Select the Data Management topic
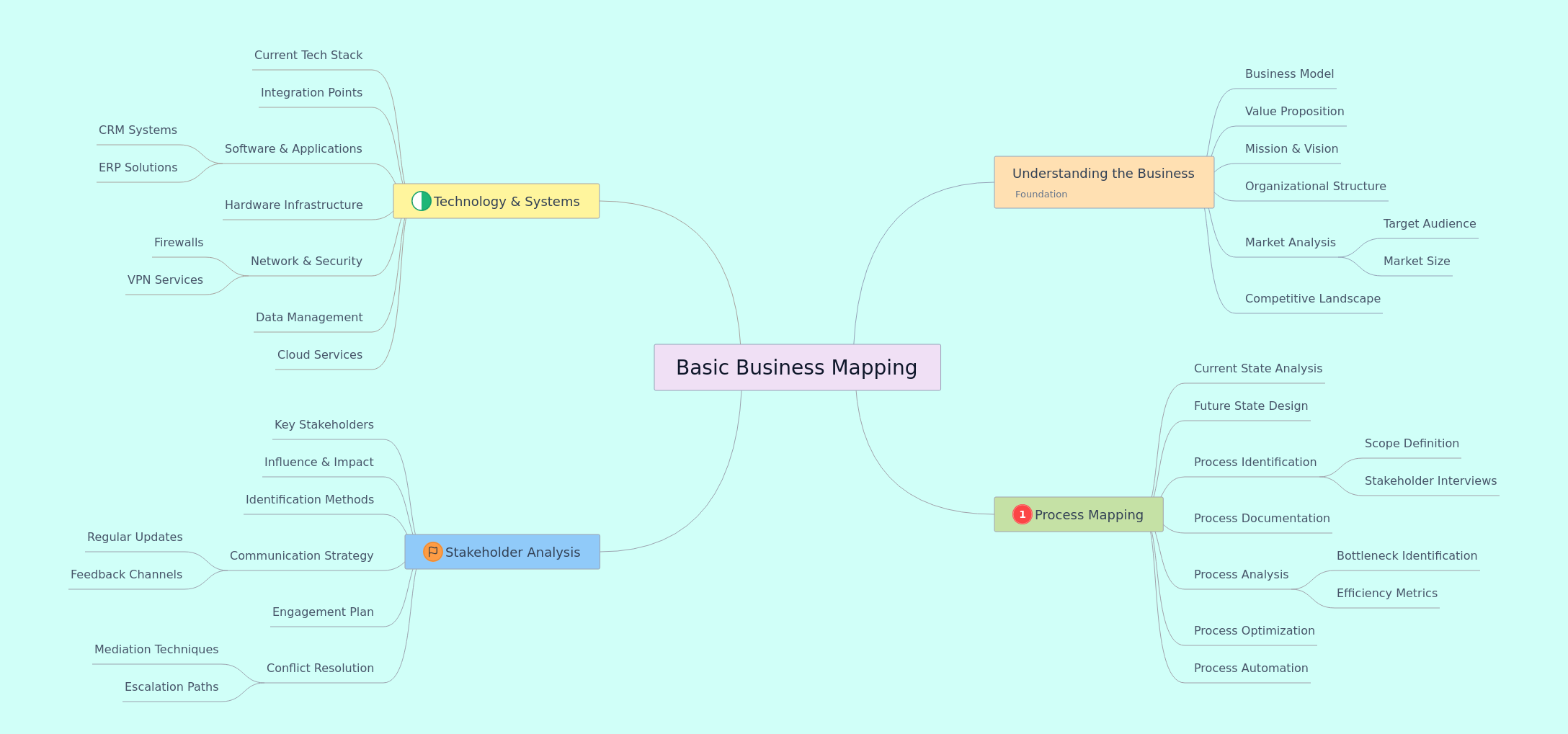Viewport: 1568px width, 734px height. click(309, 318)
